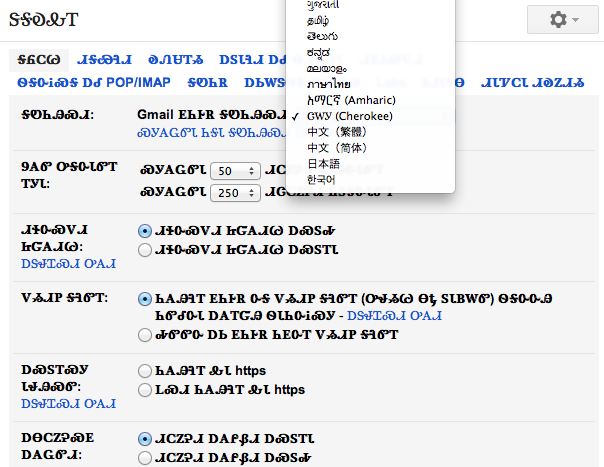Choose 한국어 from the language dropdown
This screenshot has height=467, width=604.
point(323,180)
